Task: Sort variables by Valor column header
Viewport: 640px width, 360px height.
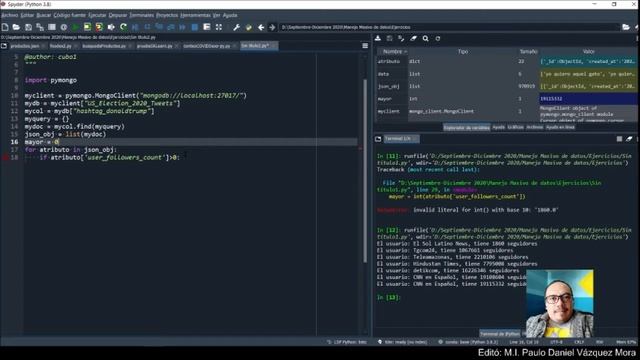Action: tap(588, 52)
